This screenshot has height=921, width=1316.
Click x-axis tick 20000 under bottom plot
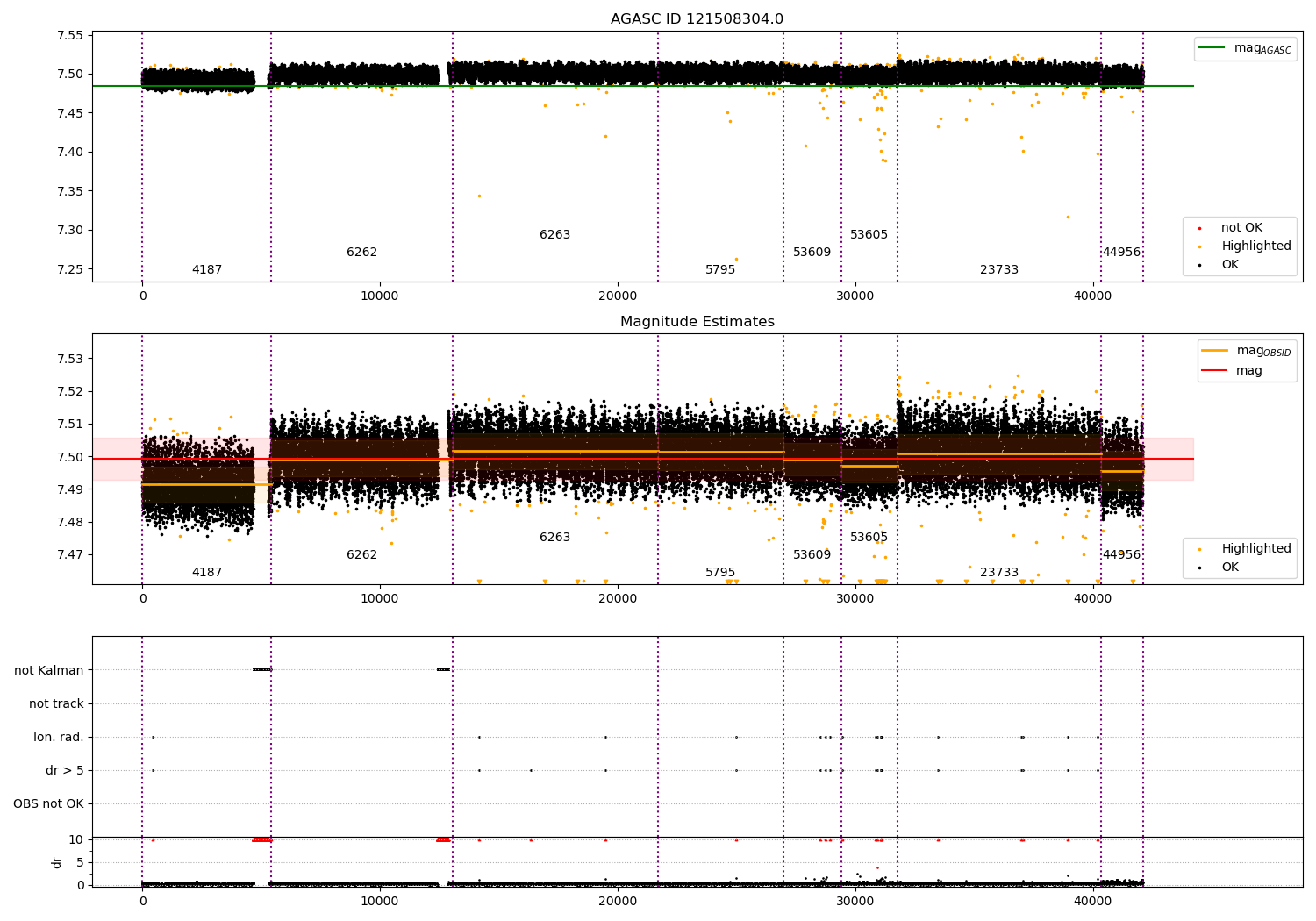click(x=618, y=901)
